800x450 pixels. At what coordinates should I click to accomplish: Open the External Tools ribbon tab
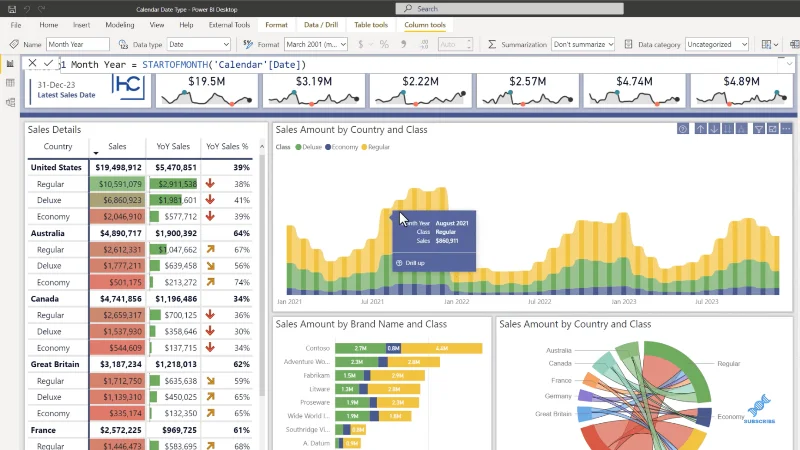tap(229, 24)
